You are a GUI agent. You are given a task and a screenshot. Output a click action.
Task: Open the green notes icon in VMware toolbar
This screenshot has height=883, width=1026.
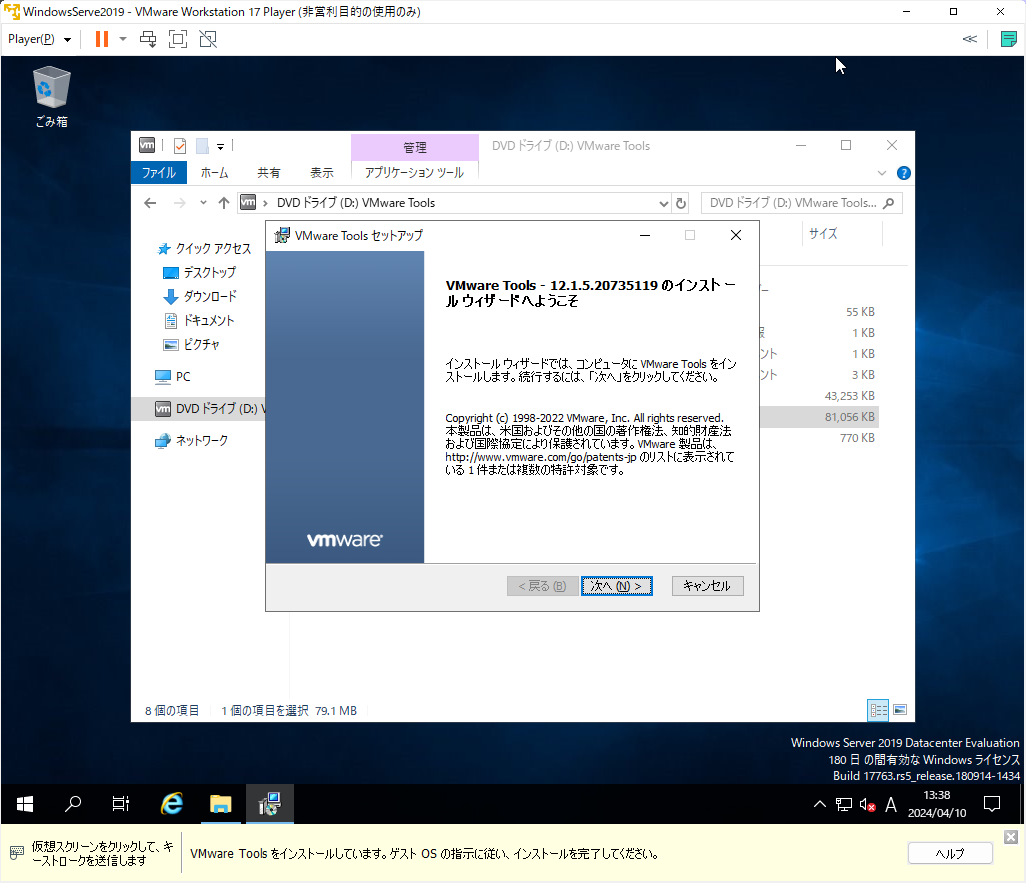pos(1008,39)
